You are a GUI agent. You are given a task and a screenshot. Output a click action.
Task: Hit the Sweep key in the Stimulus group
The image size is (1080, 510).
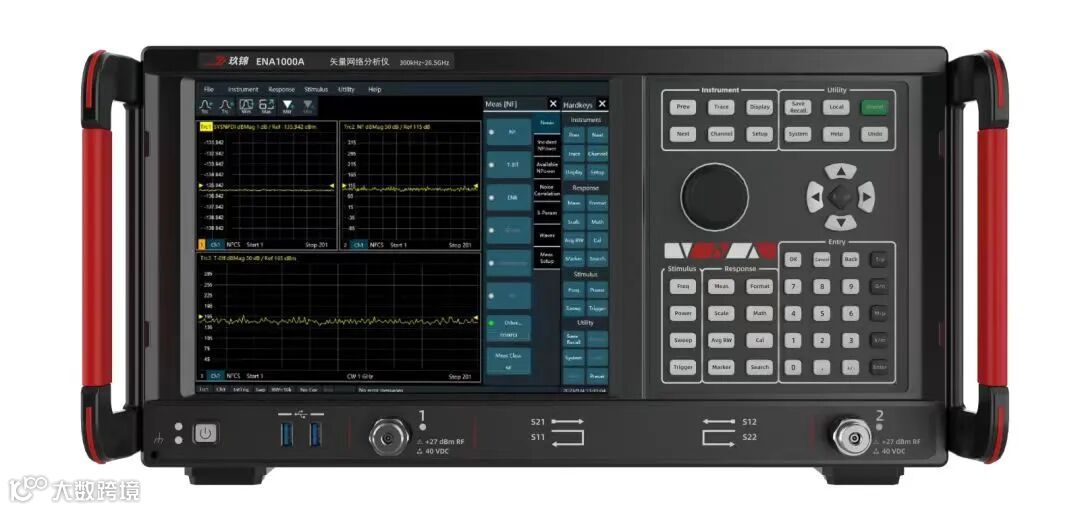point(683,340)
